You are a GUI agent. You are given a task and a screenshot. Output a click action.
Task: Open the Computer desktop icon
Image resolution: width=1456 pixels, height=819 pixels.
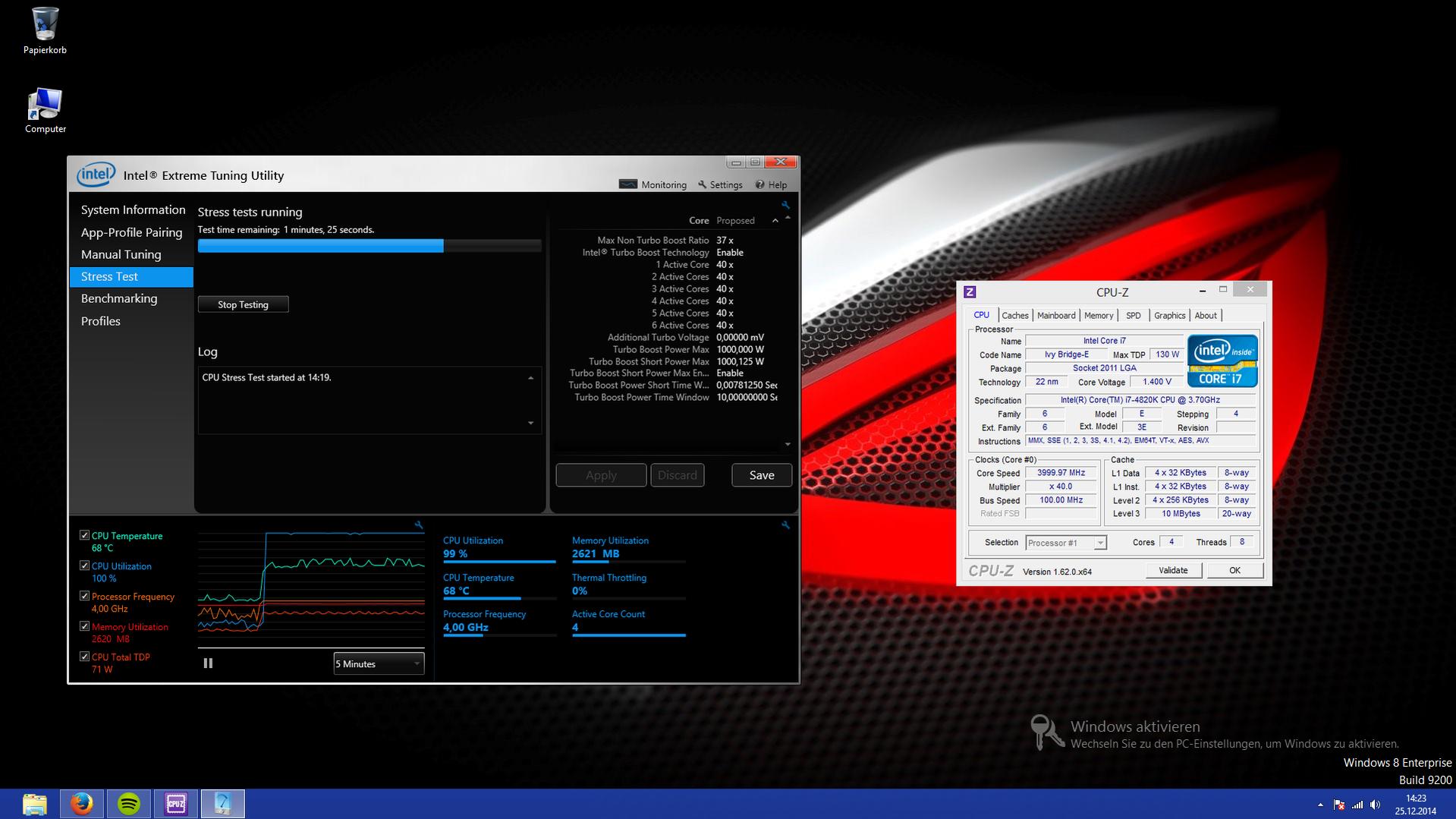point(45,111)
